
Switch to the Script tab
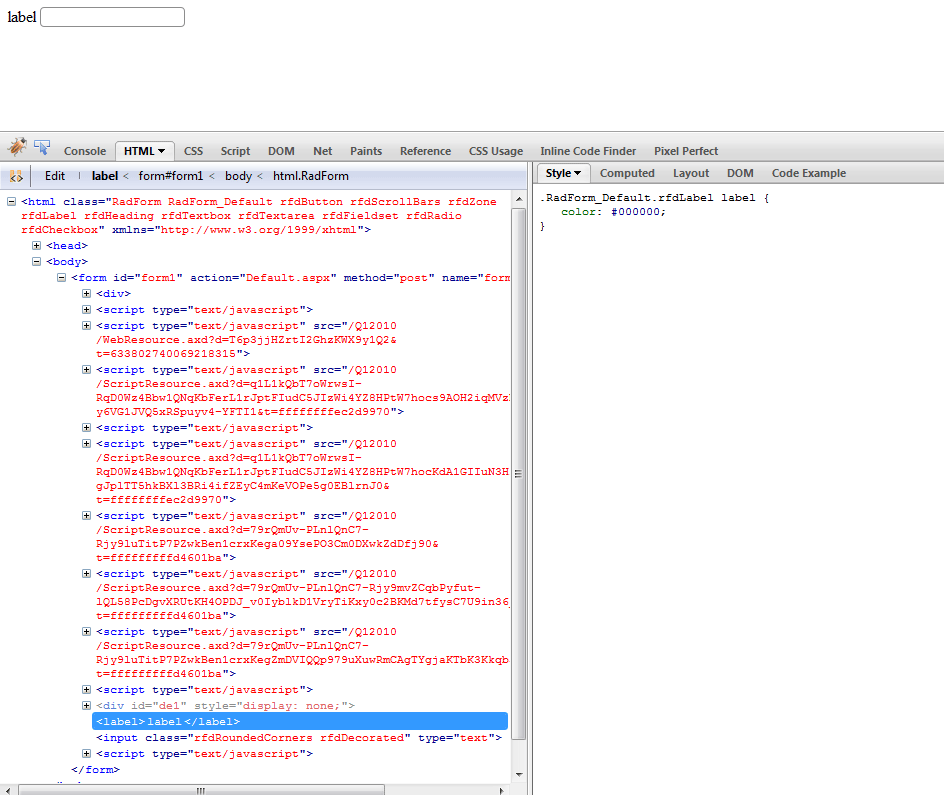(235, 151)
